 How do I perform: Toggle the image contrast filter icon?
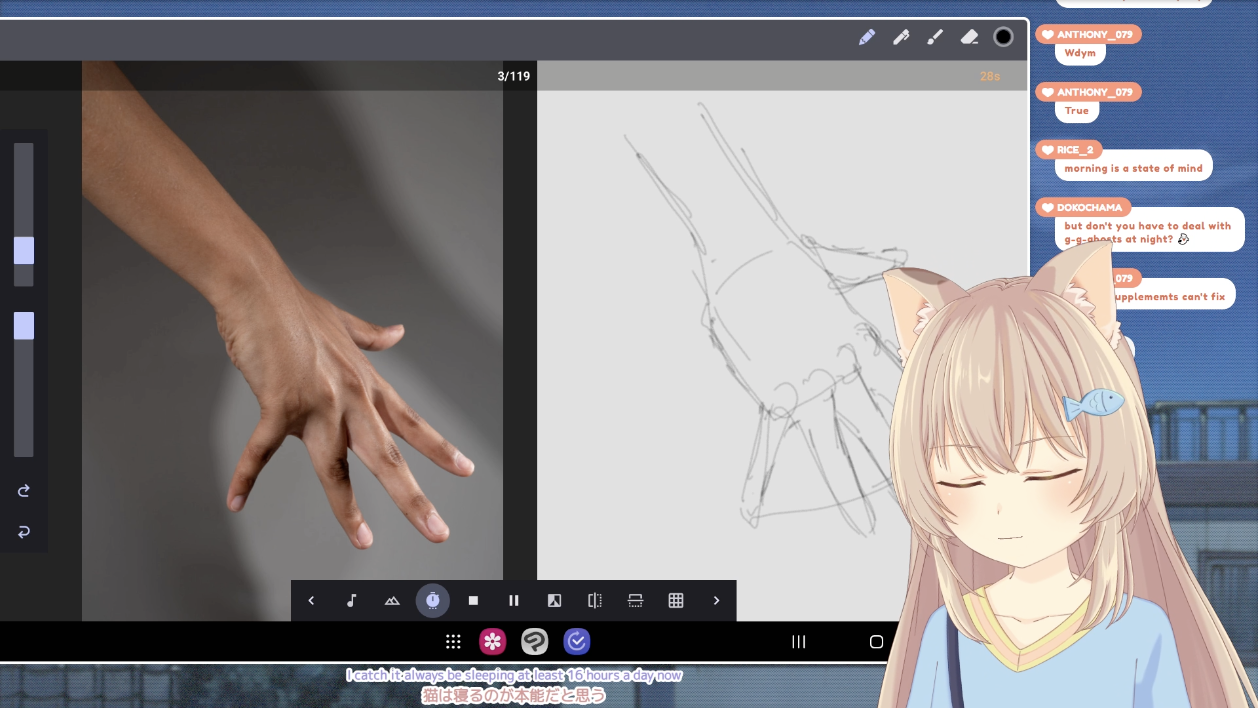tap(554, 601)
